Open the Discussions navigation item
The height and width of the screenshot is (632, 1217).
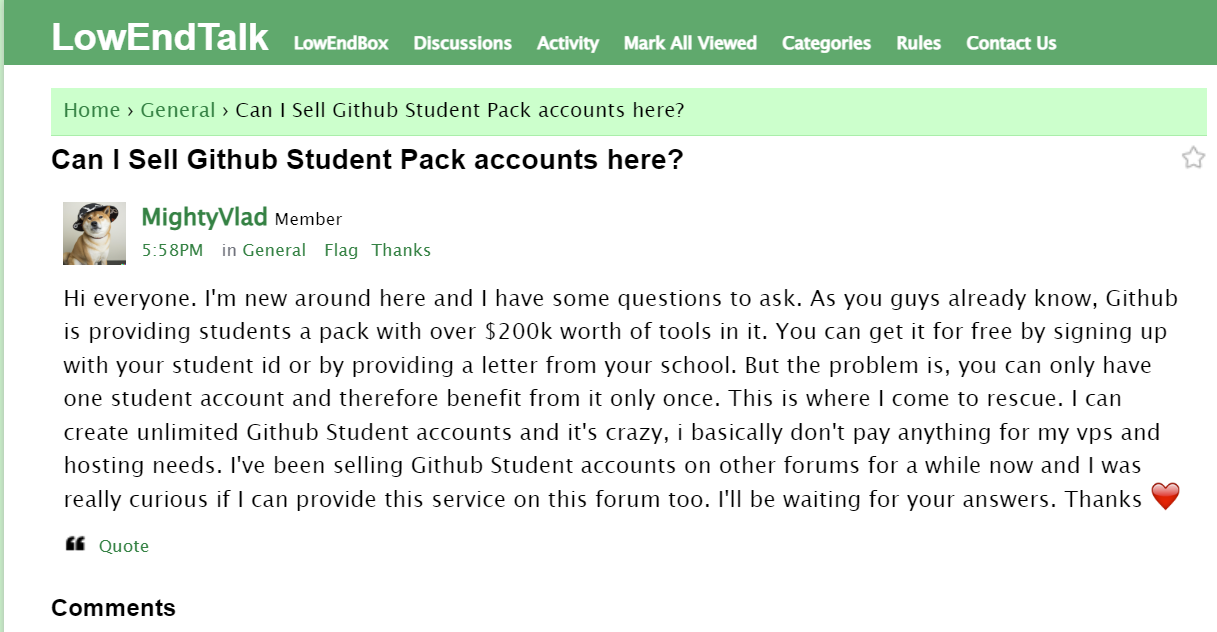(x=462, y=43)
